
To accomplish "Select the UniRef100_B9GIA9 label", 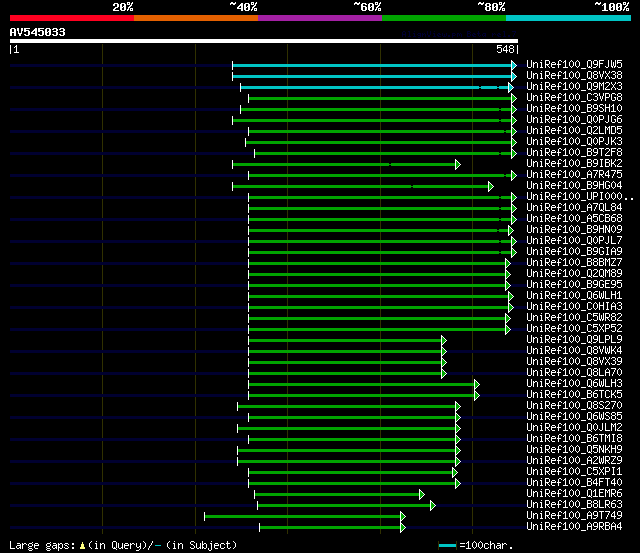I will coord(574,251).
